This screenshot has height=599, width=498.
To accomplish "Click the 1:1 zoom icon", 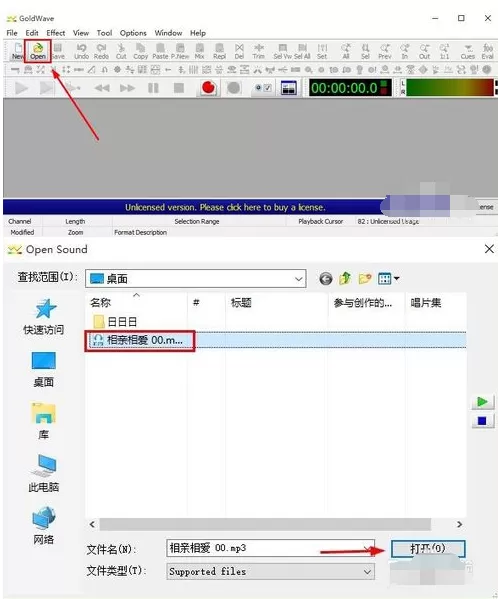I will pos(444,51).
